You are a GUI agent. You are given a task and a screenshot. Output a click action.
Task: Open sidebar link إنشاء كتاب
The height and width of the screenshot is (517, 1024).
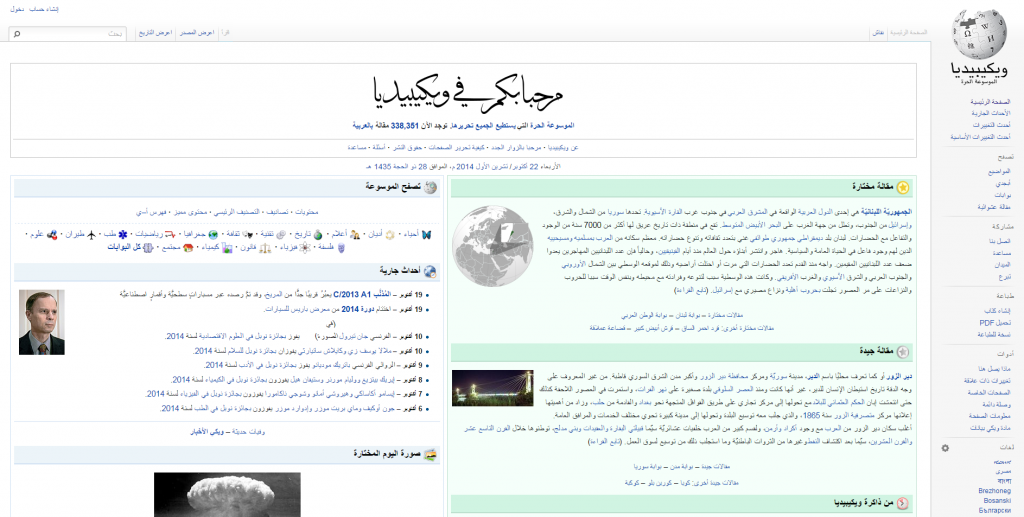click(x=997, y=311)
